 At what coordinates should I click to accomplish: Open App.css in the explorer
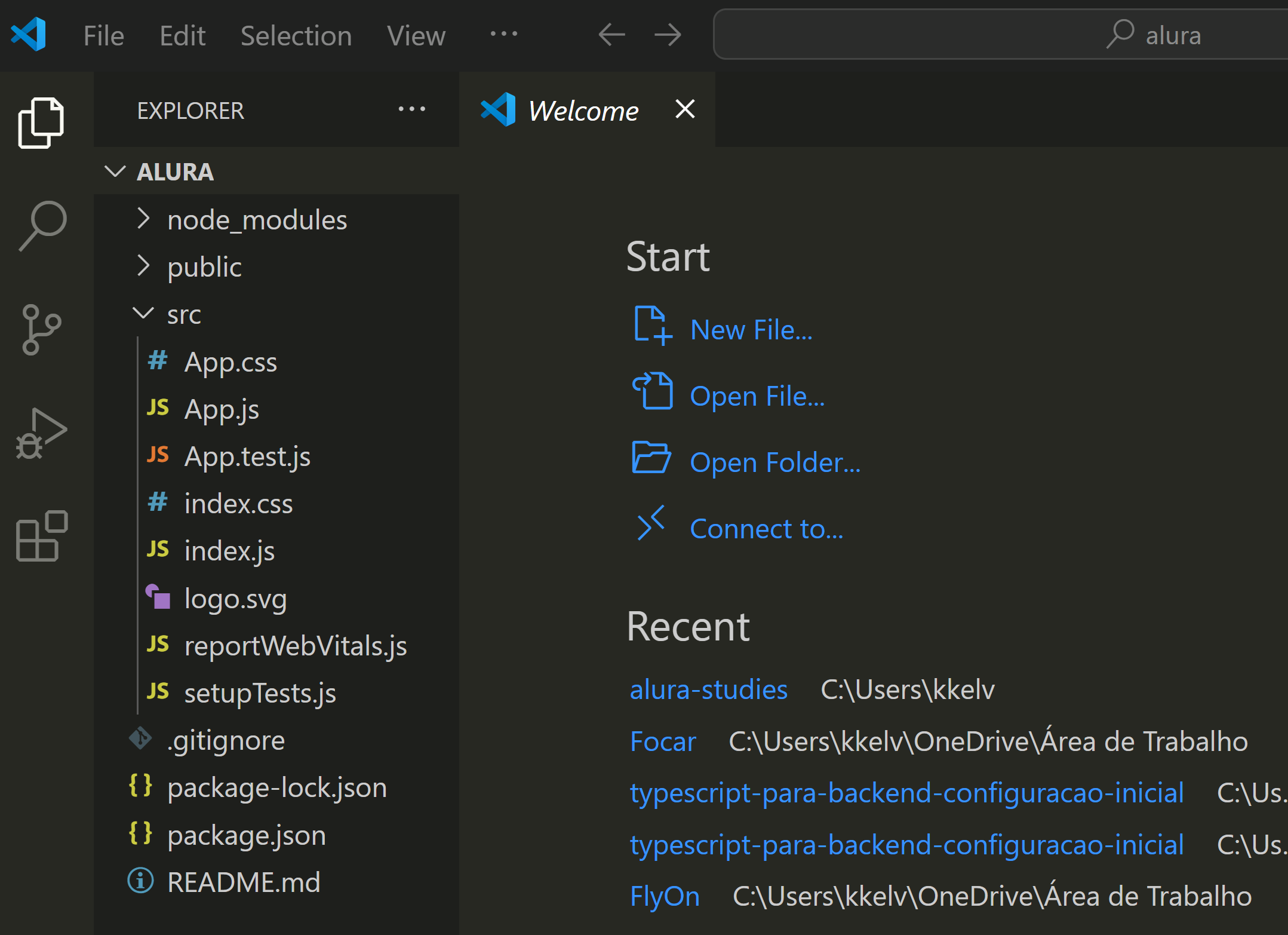coord(230,361)
